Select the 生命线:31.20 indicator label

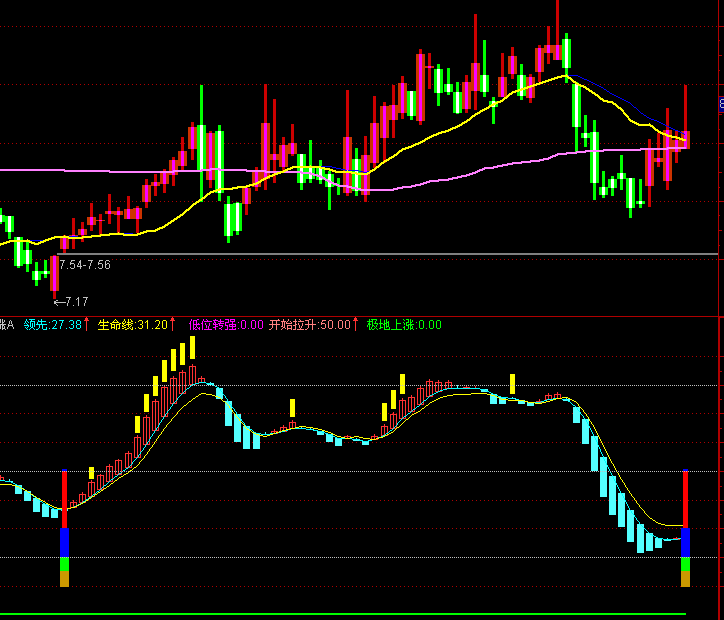133,325
